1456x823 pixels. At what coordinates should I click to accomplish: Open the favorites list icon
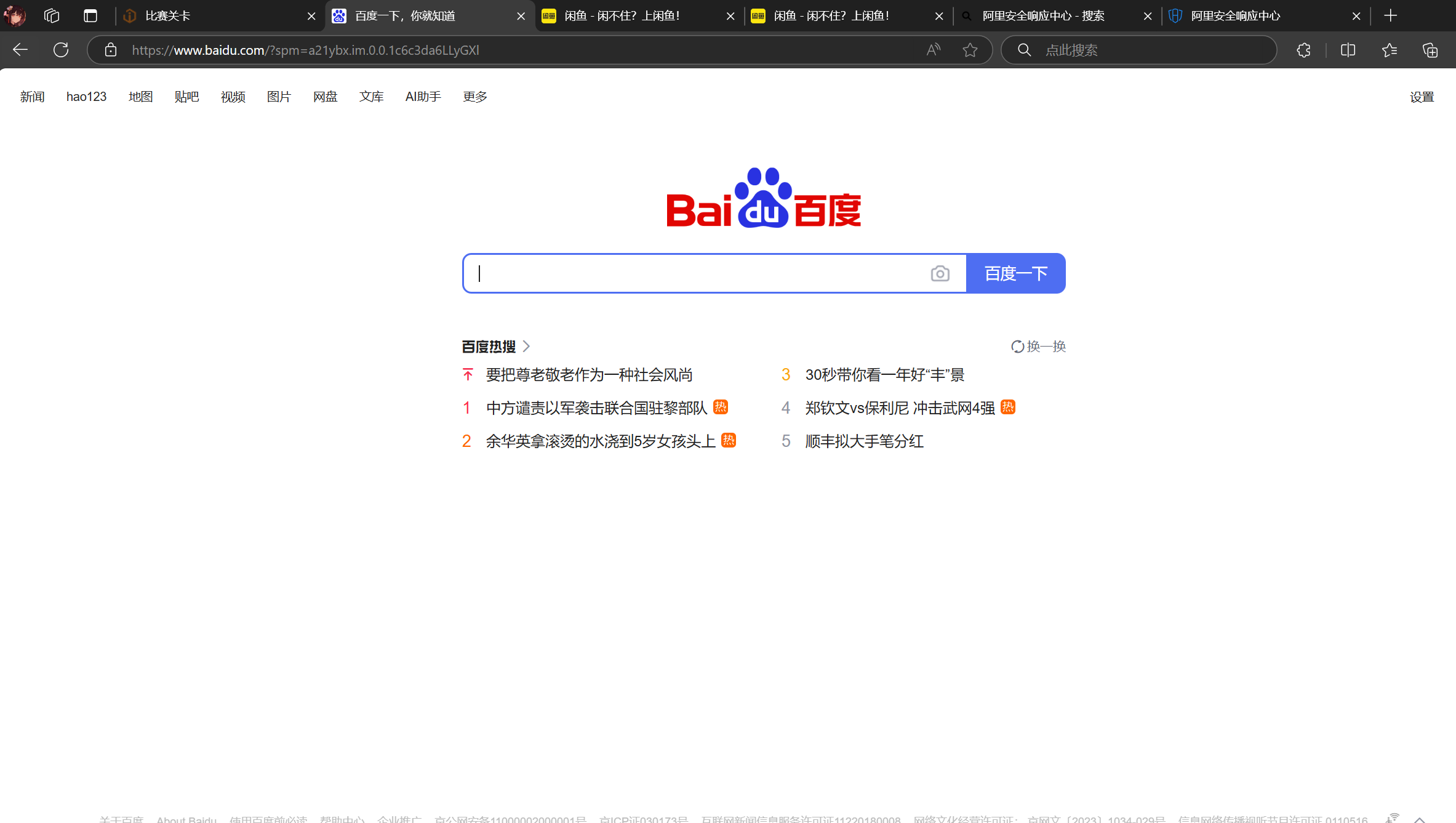[x=1389, y=50]
